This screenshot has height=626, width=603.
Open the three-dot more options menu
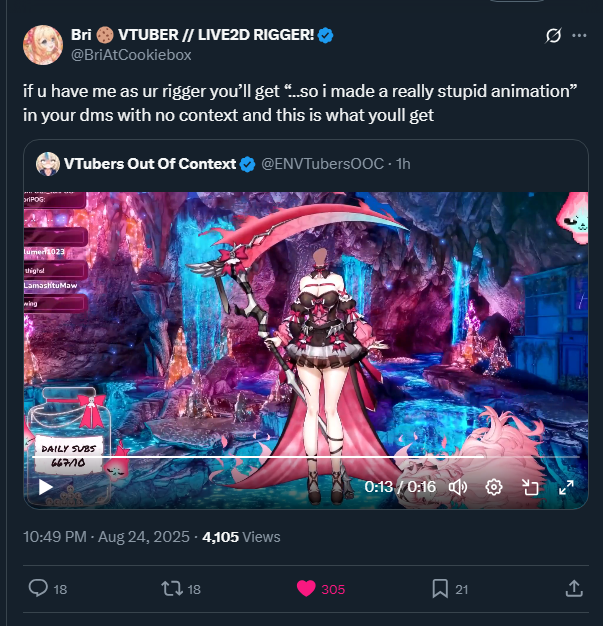coord(579,36)
